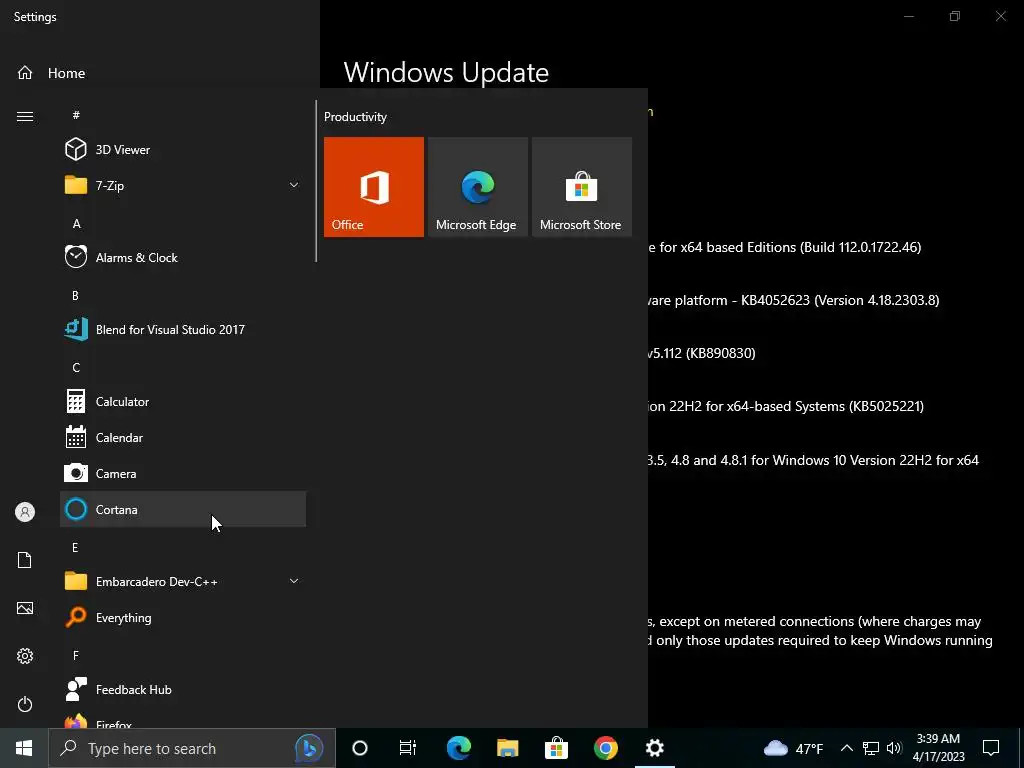1024x768 pixels.
Task: Jump to the # letter header
Action: [76, 115]
